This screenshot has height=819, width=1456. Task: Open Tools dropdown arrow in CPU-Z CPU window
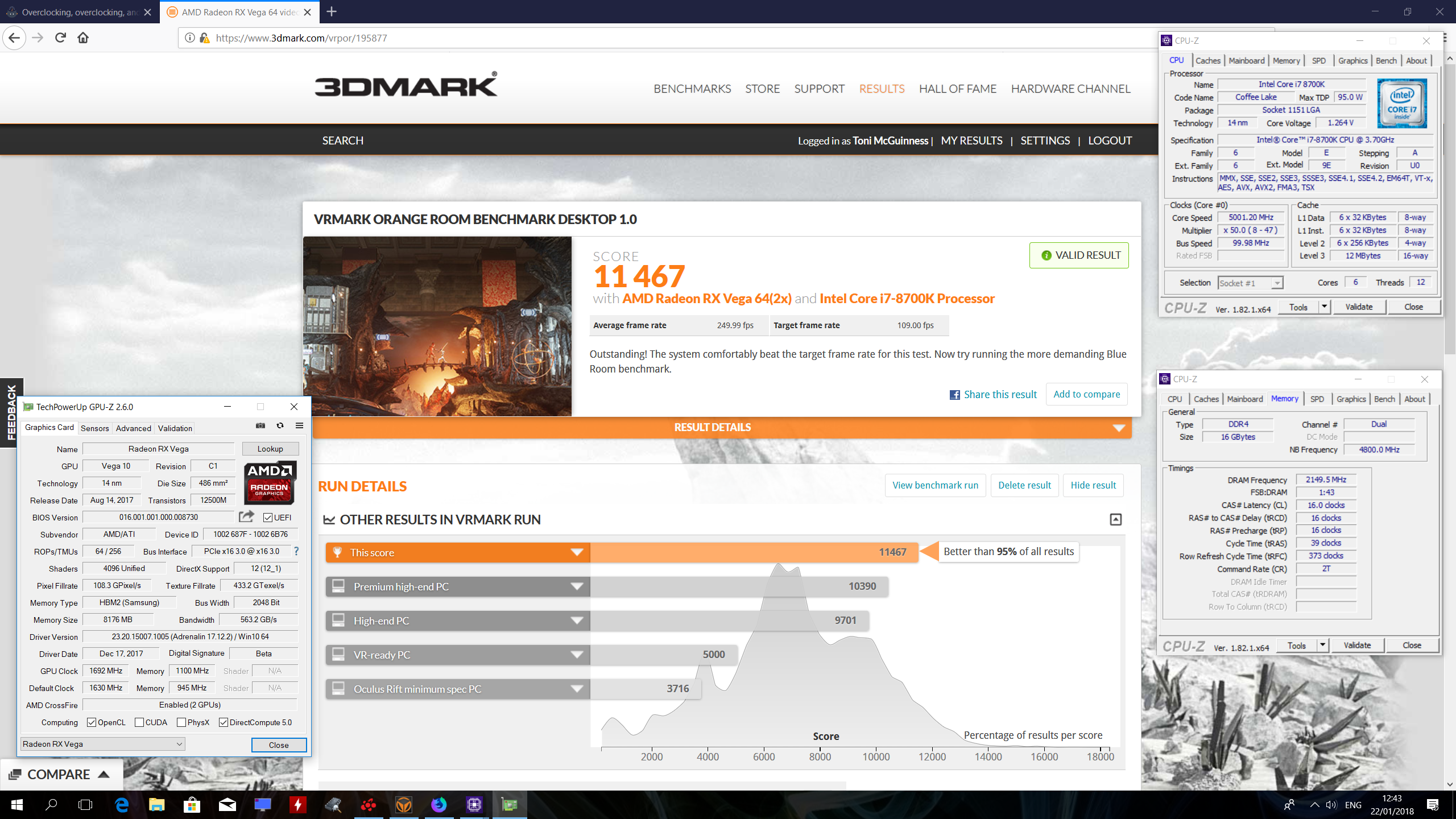[1324, 307]
